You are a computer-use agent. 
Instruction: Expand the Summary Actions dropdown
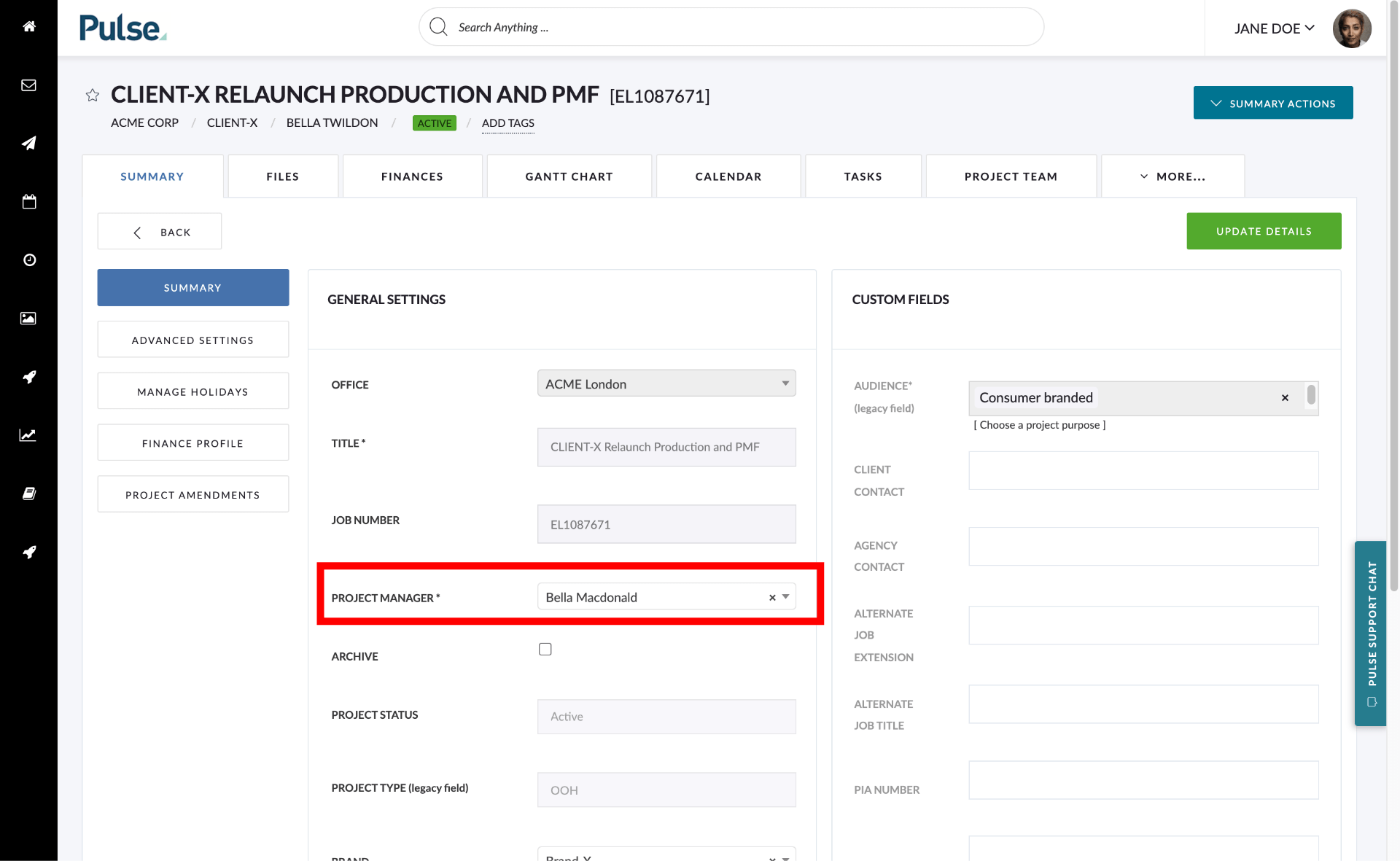coord(1273,103)
